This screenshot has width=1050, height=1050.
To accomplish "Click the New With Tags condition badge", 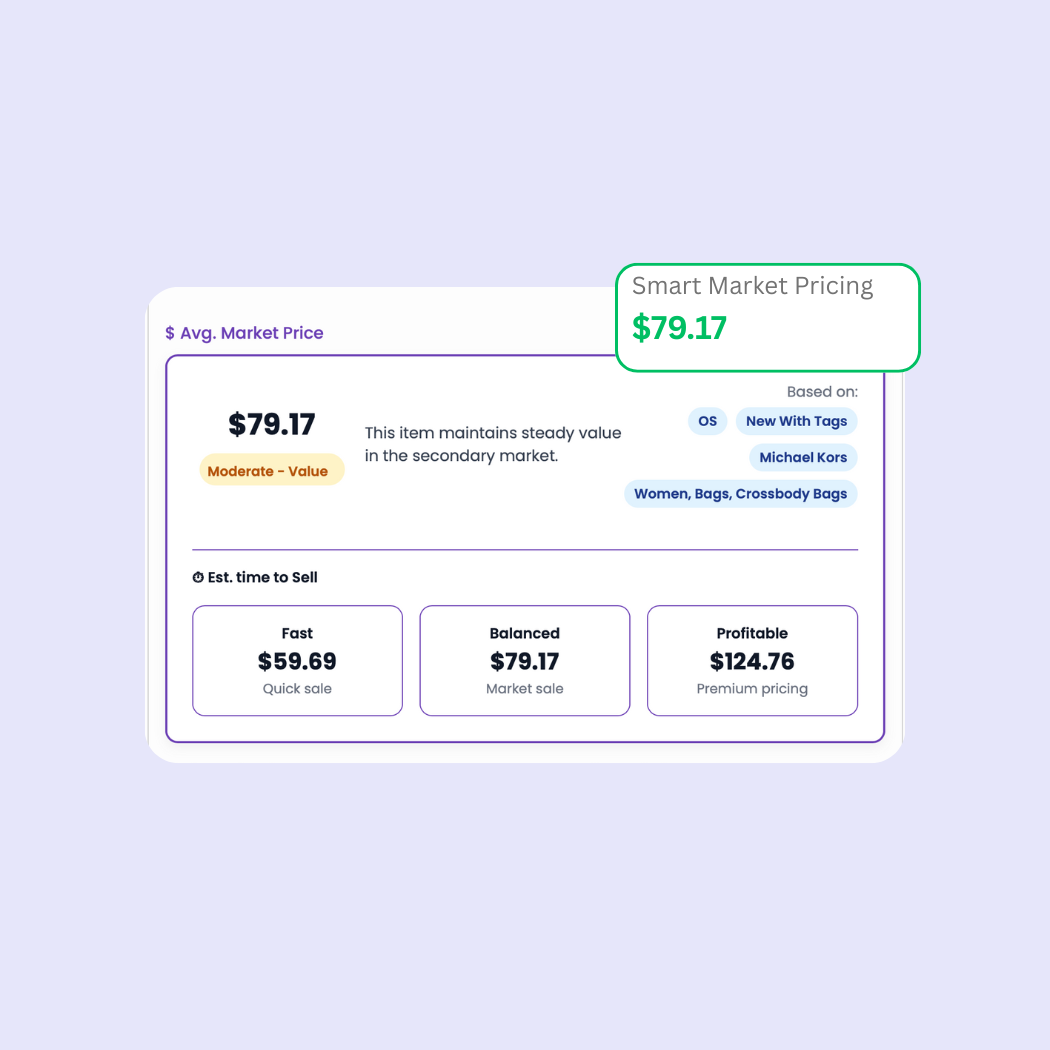I will pos(796,421).
